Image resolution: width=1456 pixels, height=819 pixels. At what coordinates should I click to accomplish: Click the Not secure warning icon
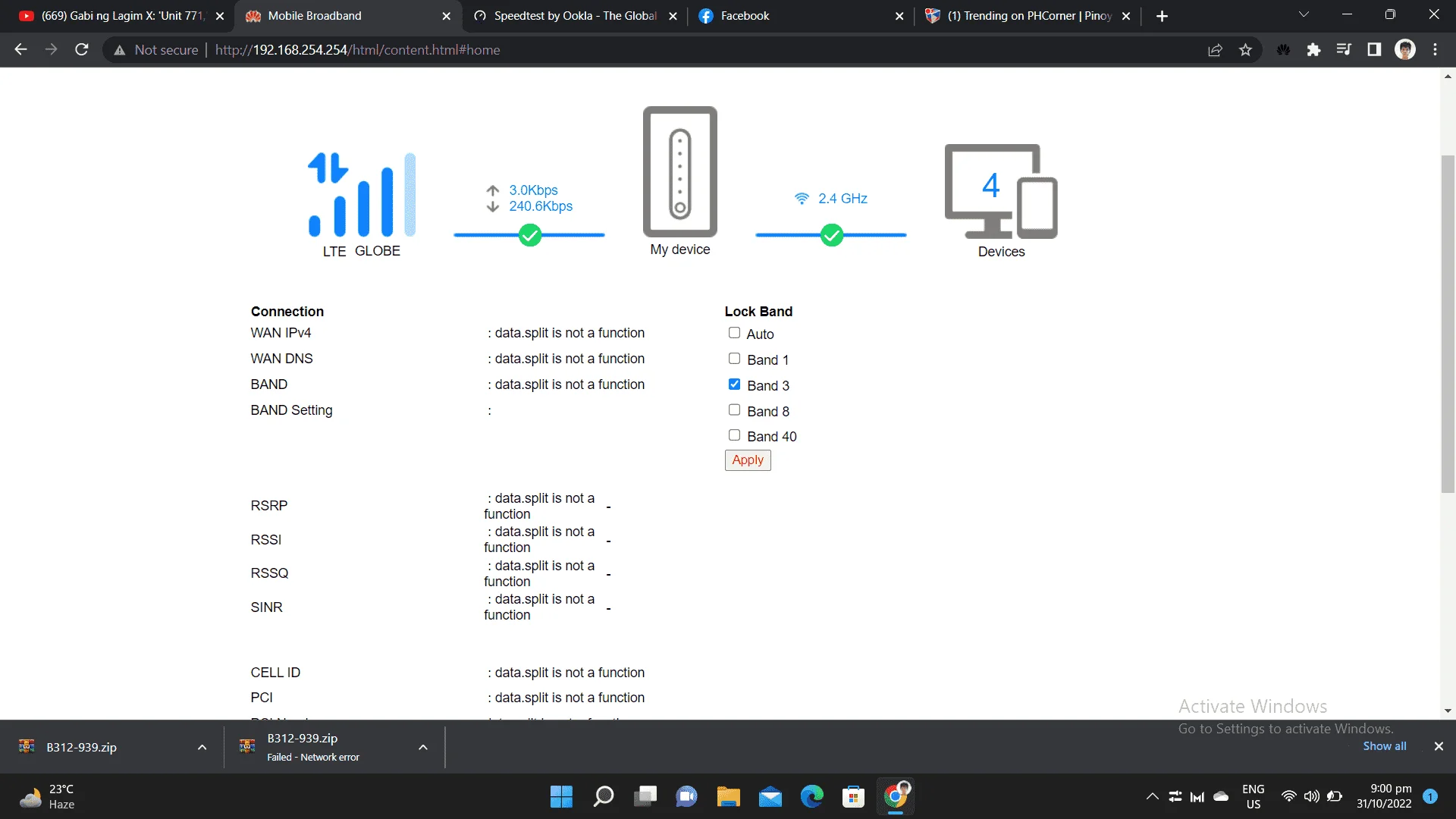[x=119, y=50]
